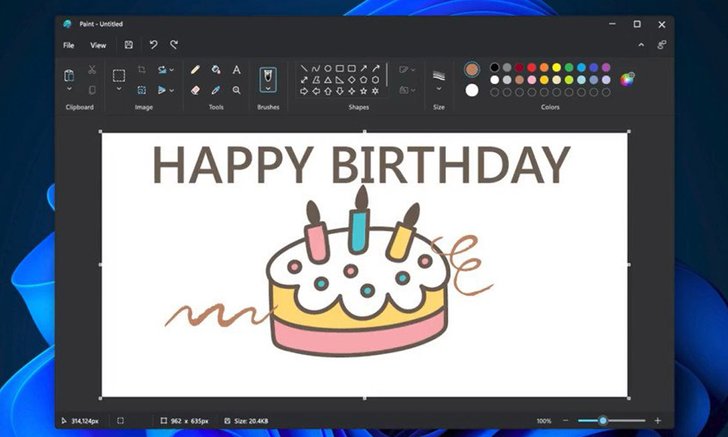Select the Magnifier tool

(236, 90)
